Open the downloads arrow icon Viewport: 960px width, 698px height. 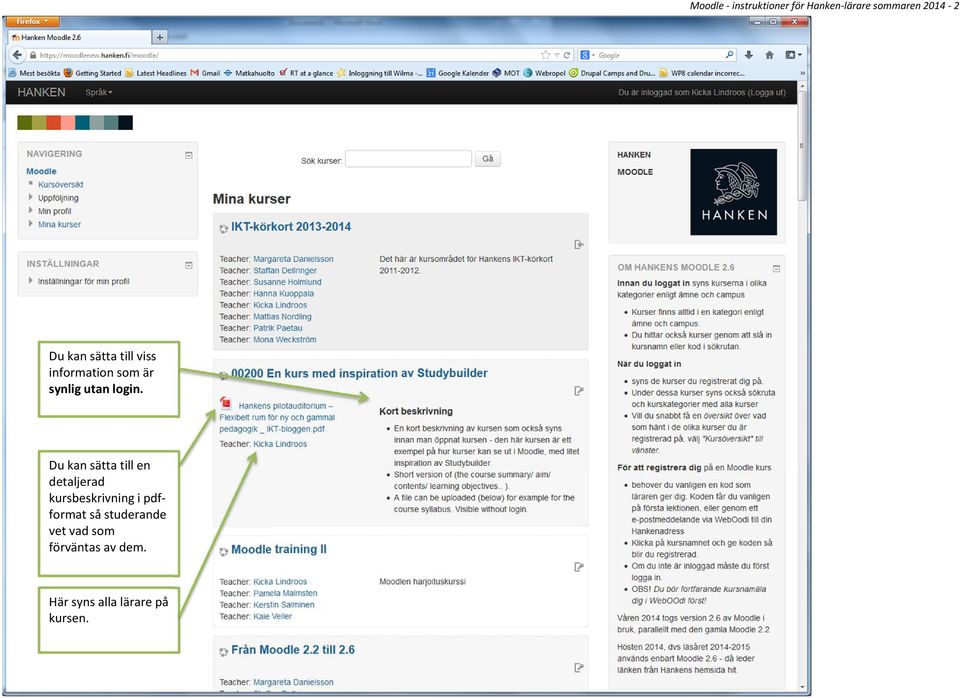(x=748, y=55)
